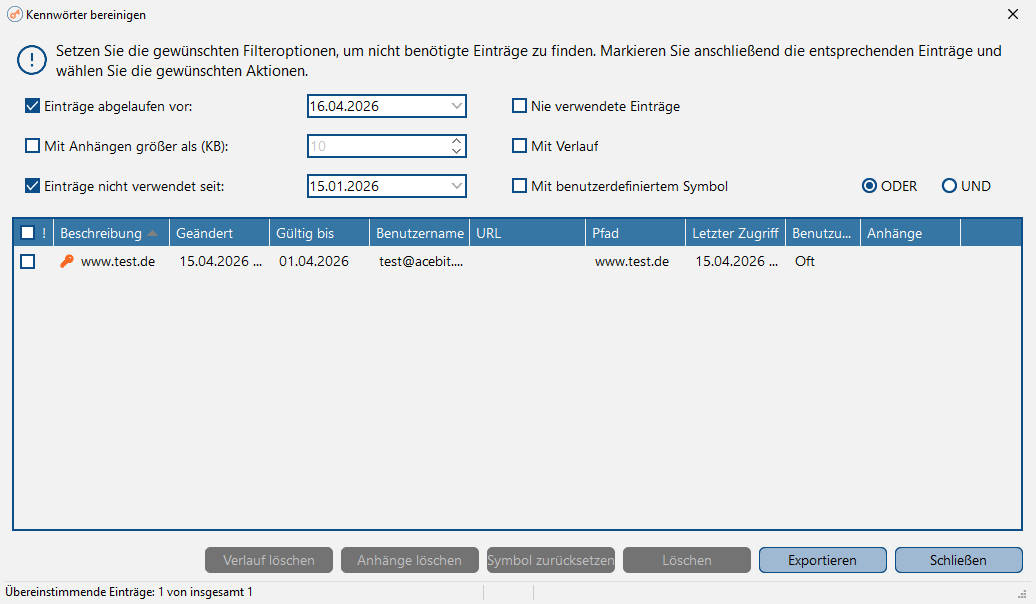Decrease attachment size KB spinner down arrow
This screenshot has width=1036, height=604.
pyautogui.click(x=457, y=151)
